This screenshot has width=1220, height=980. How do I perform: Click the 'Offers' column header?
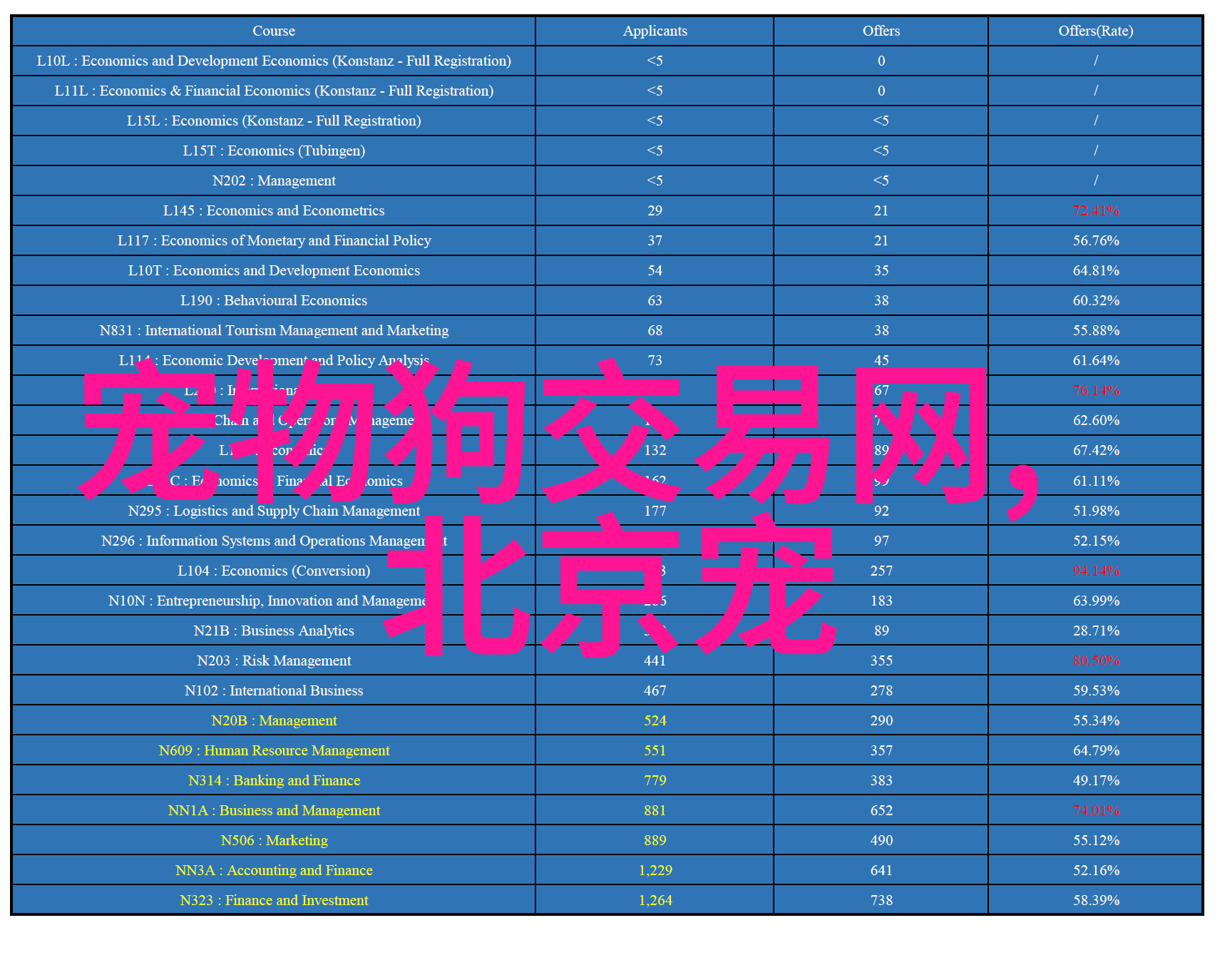[881, 31]
